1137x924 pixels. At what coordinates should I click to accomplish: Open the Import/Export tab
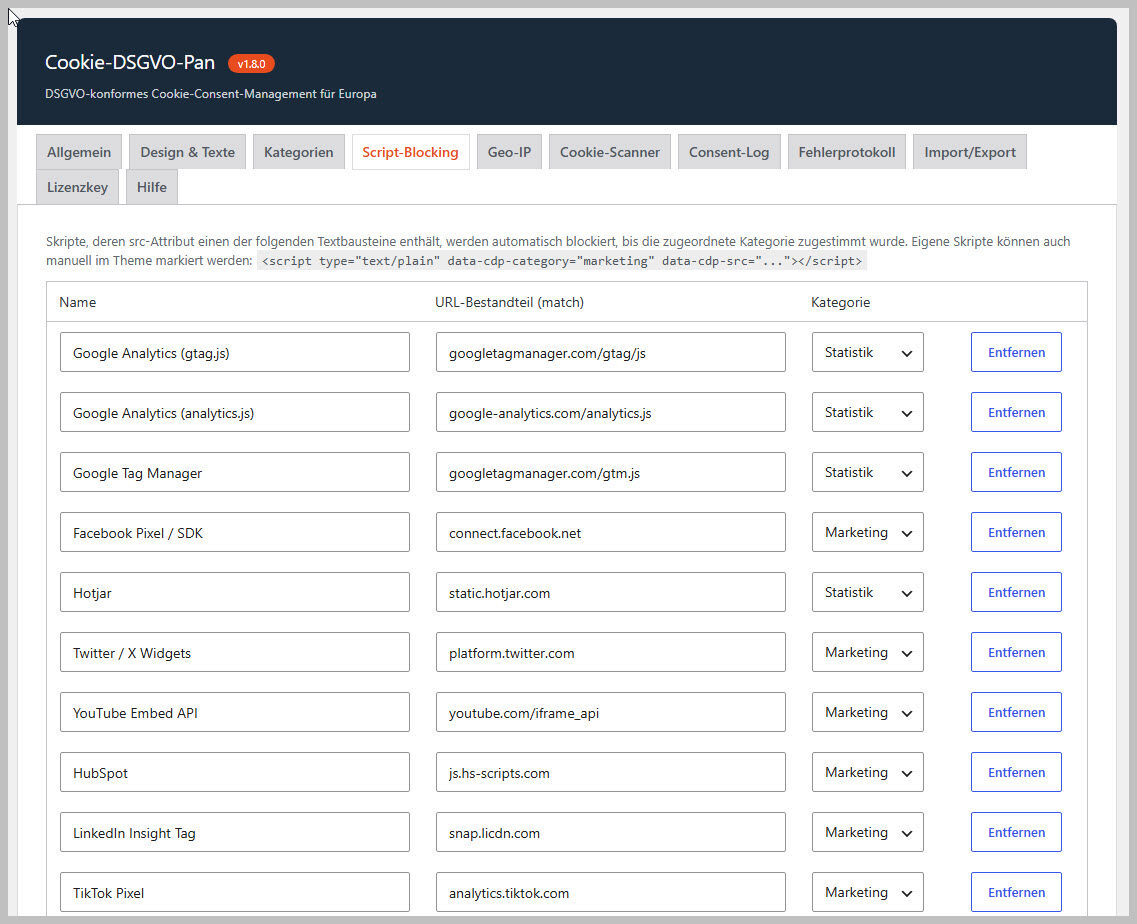click(x=969, y=152)
